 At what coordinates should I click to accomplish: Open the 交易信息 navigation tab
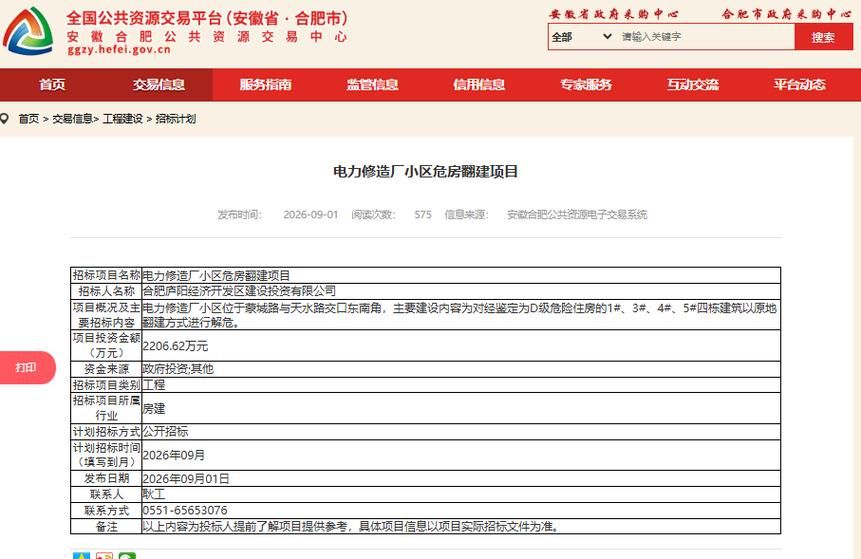coord(159,85)
